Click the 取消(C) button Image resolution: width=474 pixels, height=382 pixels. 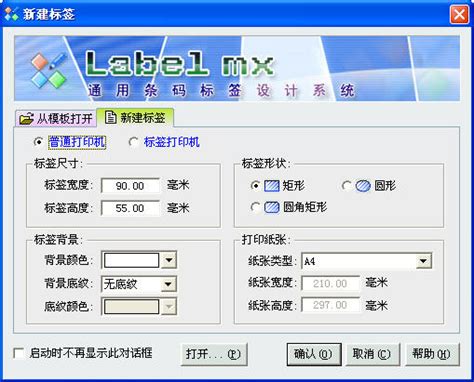[372, 354]
